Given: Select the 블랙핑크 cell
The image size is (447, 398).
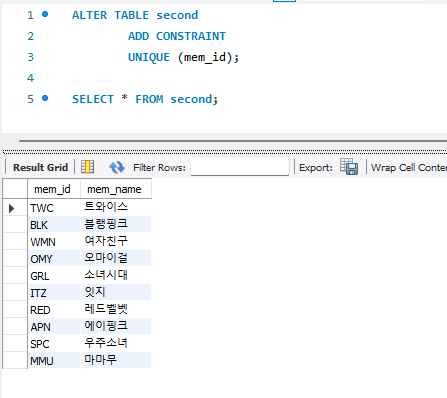Looking at the screenshot, I should click(x=116, y=225).
